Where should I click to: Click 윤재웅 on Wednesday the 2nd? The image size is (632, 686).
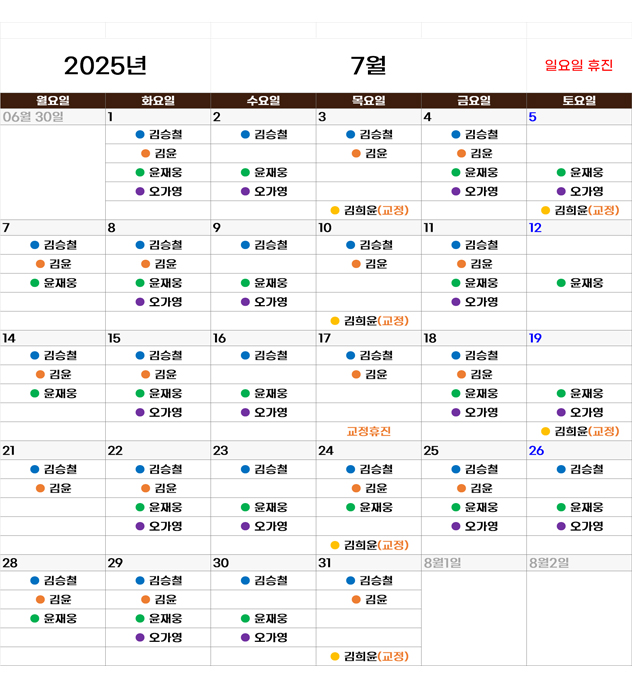pos(264,172)
